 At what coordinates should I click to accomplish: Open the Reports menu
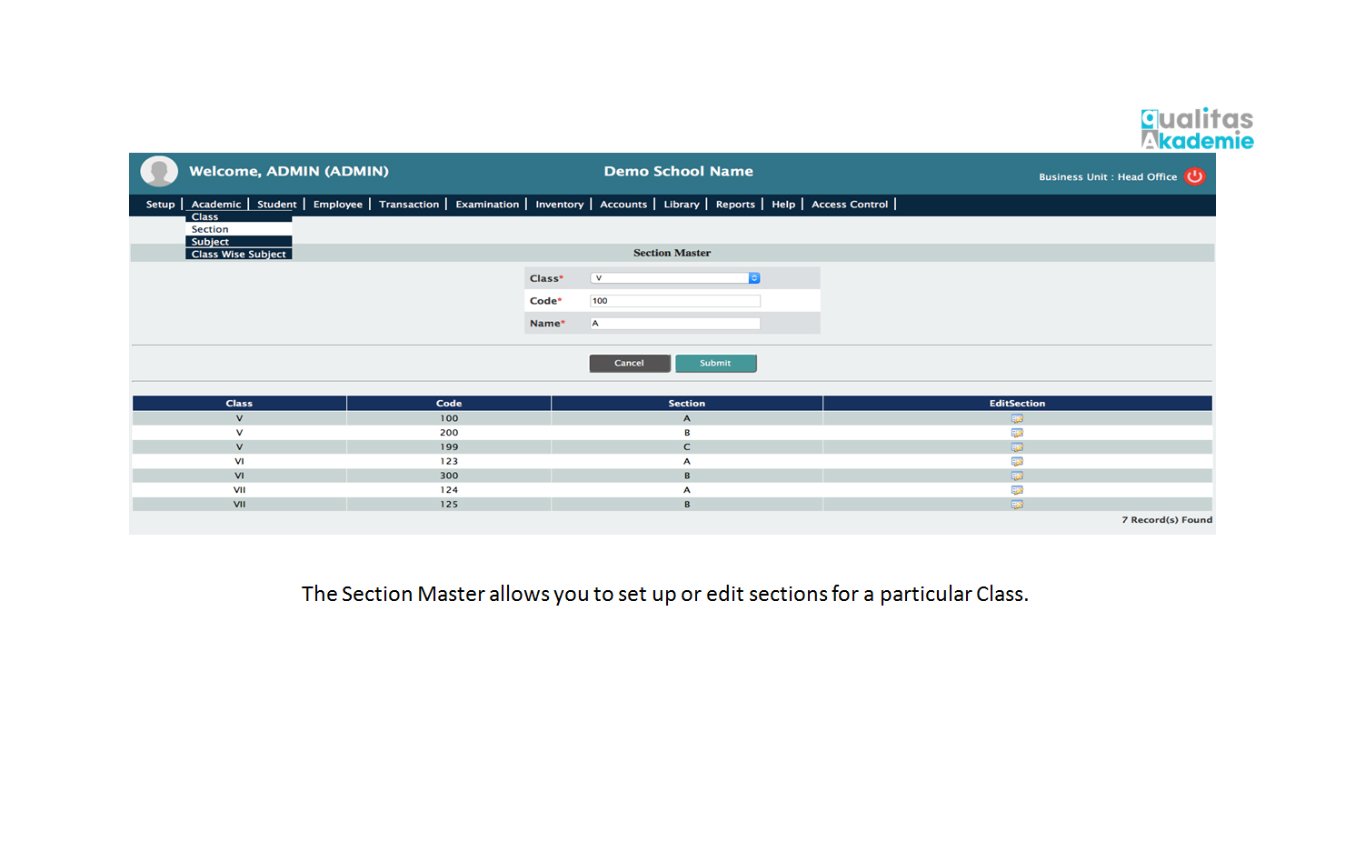pyautogui.click(x=735, y=205)
